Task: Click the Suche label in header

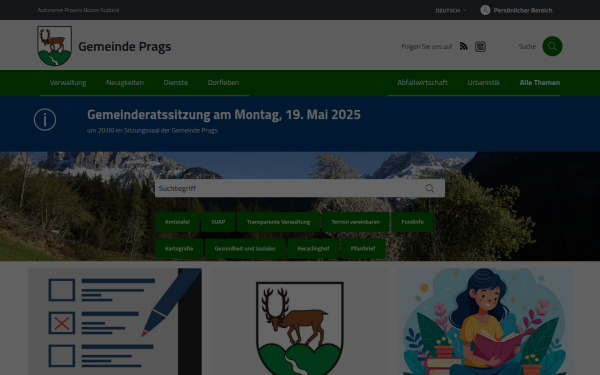Action: click(x=527, y=46)
